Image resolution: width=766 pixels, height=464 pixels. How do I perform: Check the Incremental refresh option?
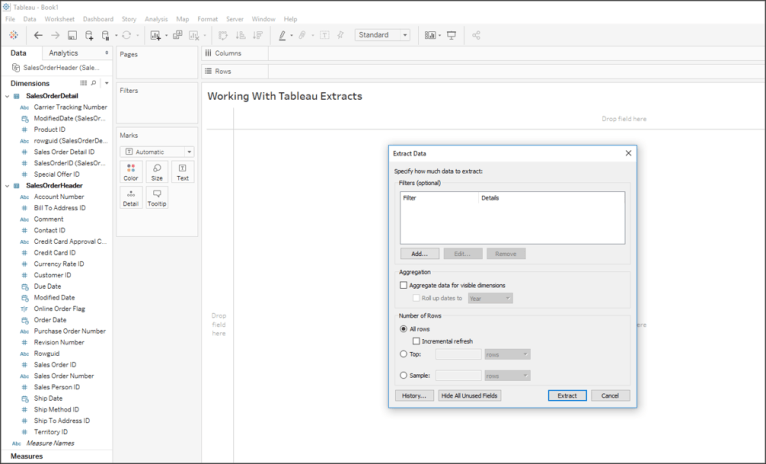416,341
